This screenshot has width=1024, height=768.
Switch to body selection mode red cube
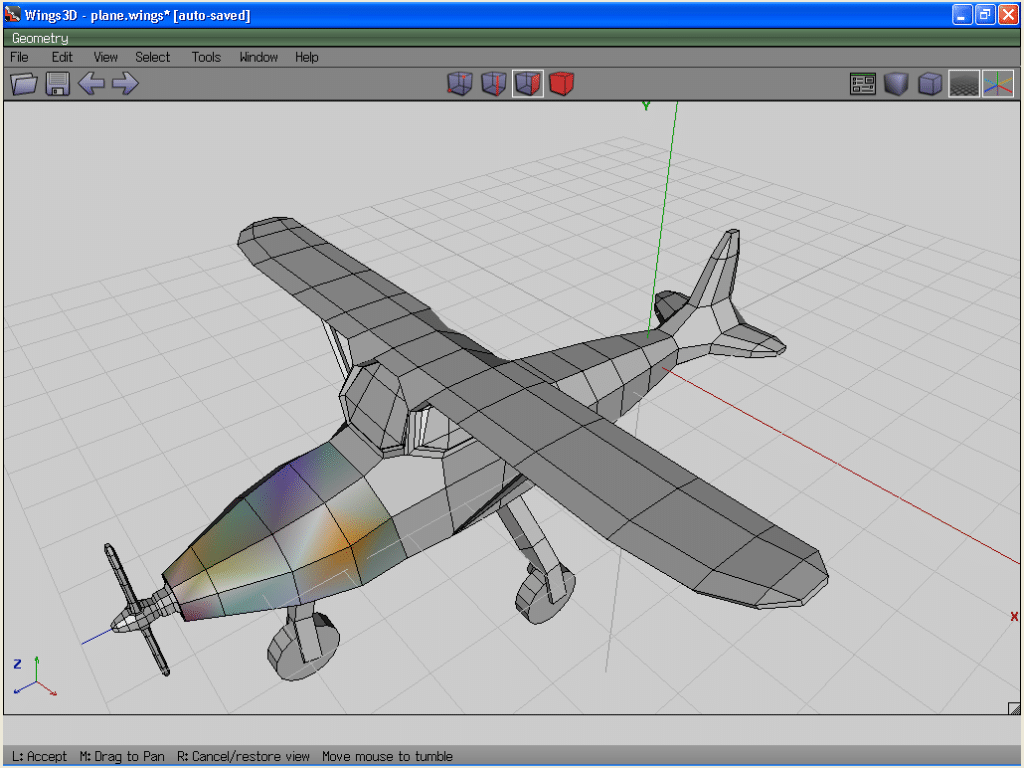coord(562,84)
